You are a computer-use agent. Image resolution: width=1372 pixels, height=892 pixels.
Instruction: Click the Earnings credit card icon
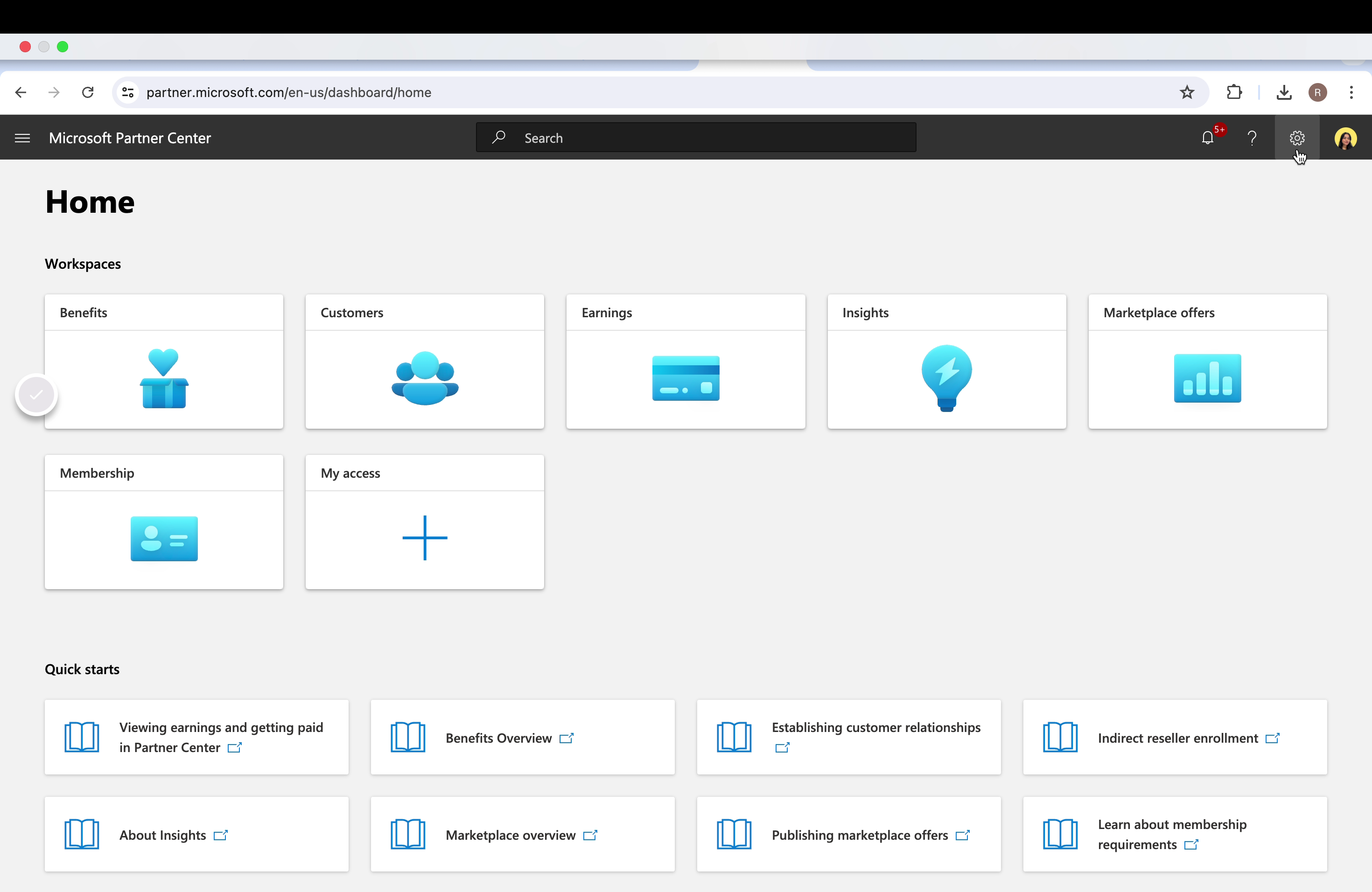tap(686, 378)
